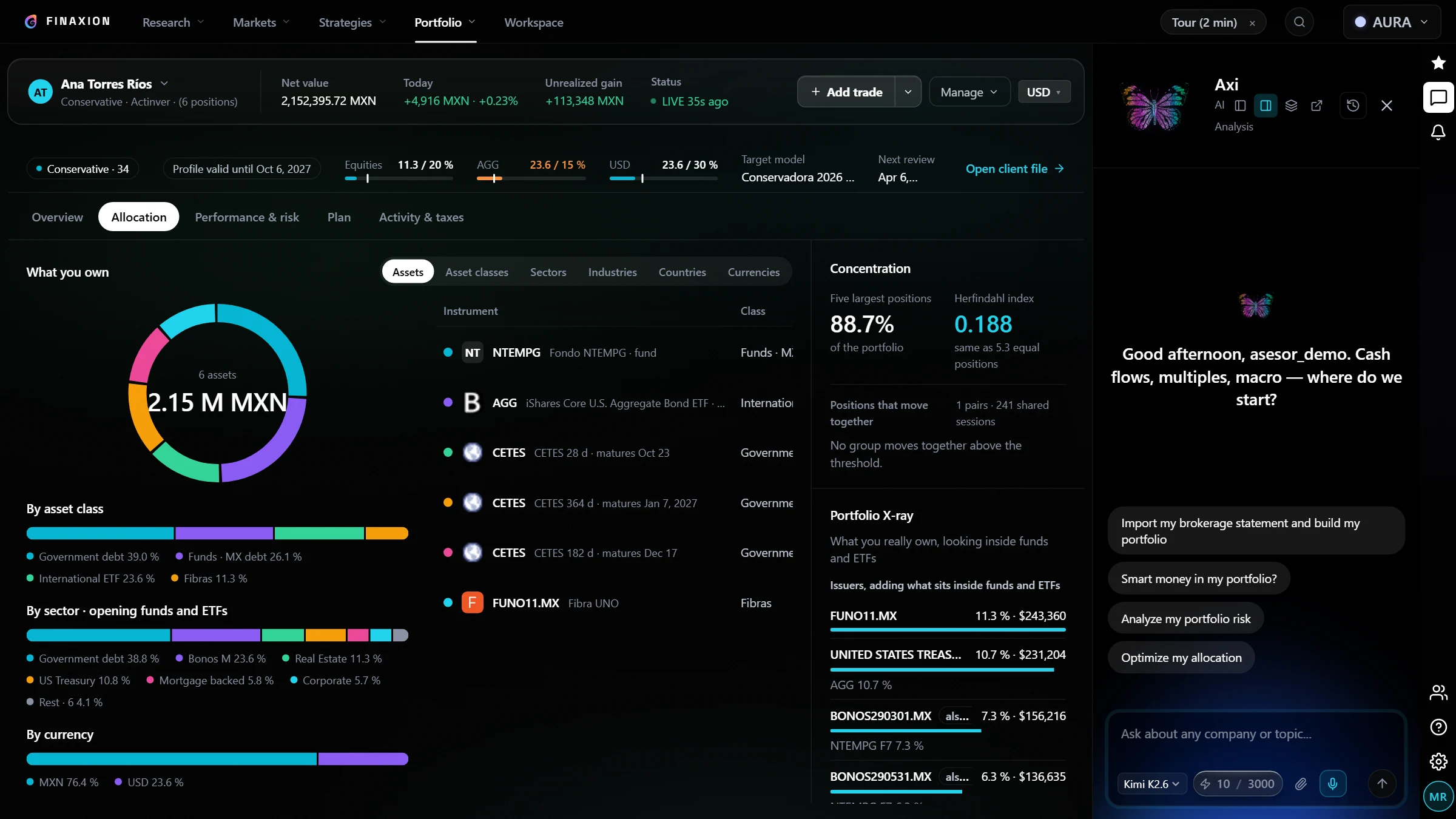Switch to the Overview tab
This screenshot has width=1456, height=819.
[58, 217]
